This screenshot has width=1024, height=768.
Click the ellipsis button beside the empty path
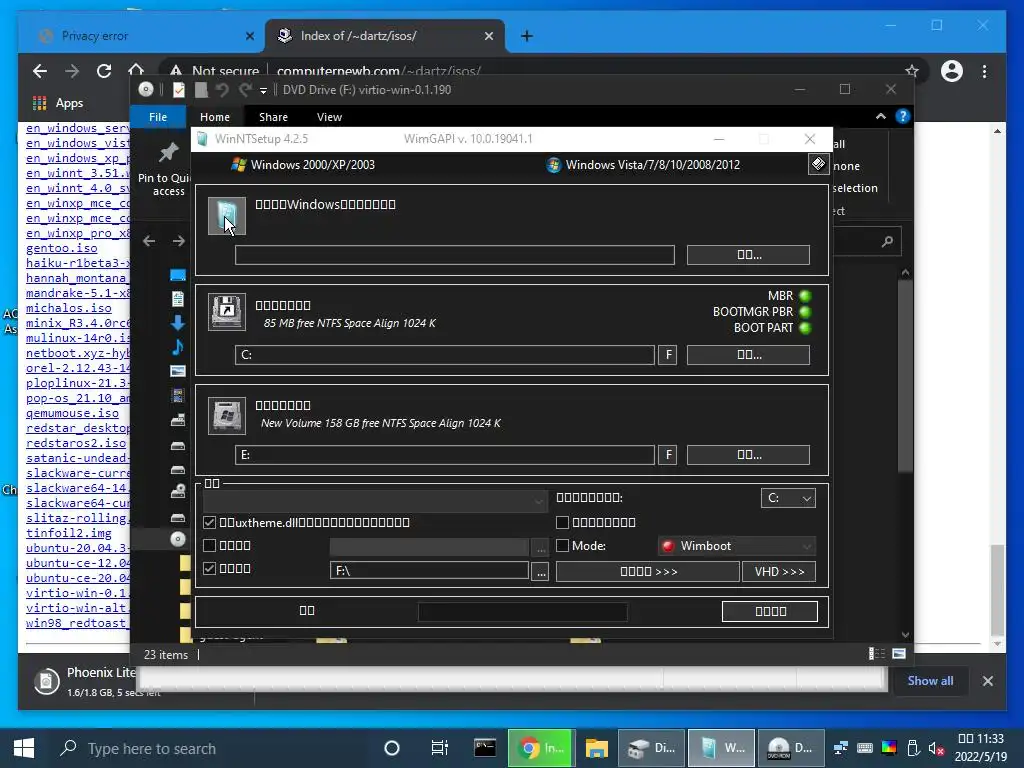540,547
